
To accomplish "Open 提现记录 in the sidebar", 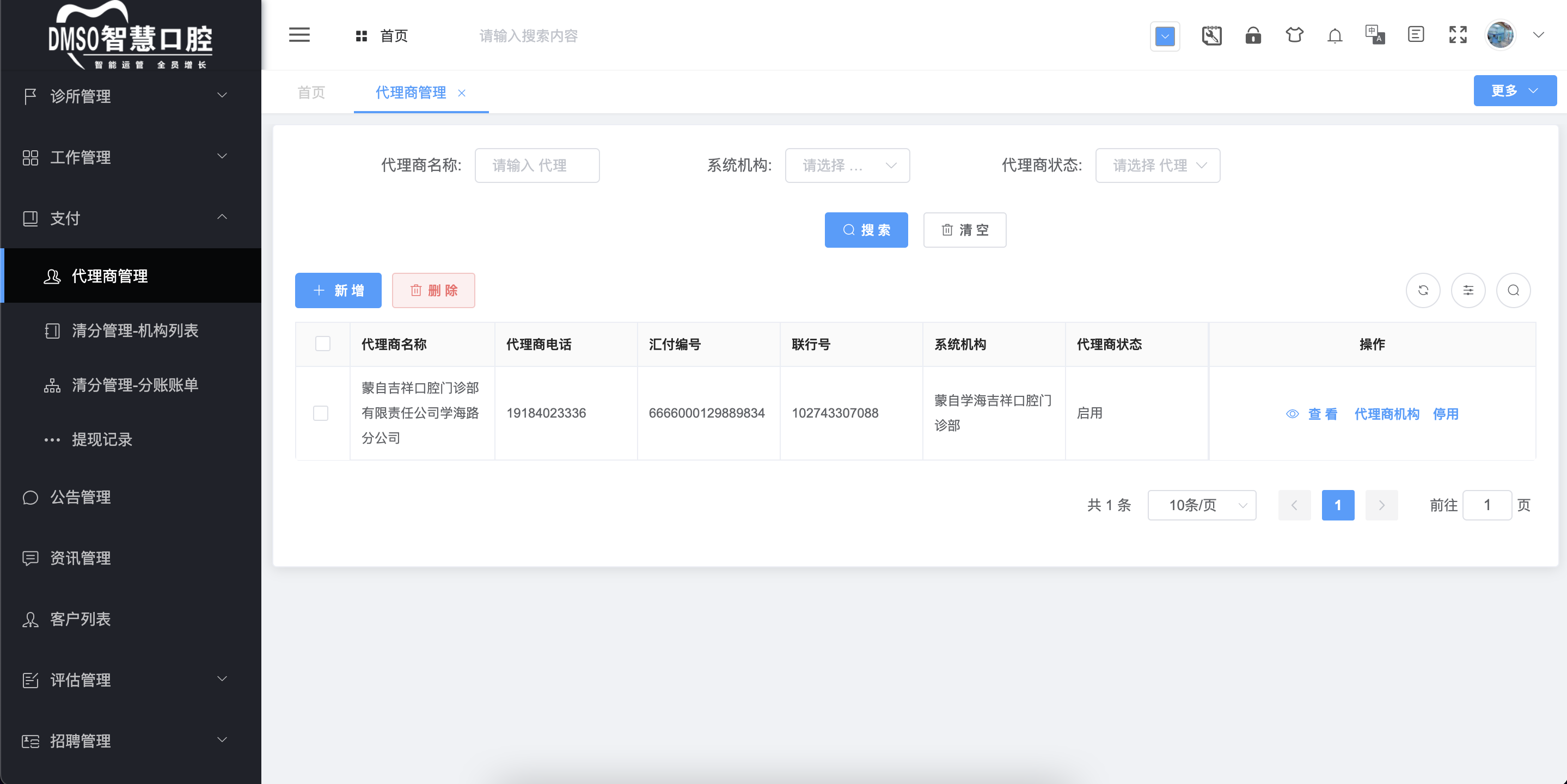I will [131, 439].
